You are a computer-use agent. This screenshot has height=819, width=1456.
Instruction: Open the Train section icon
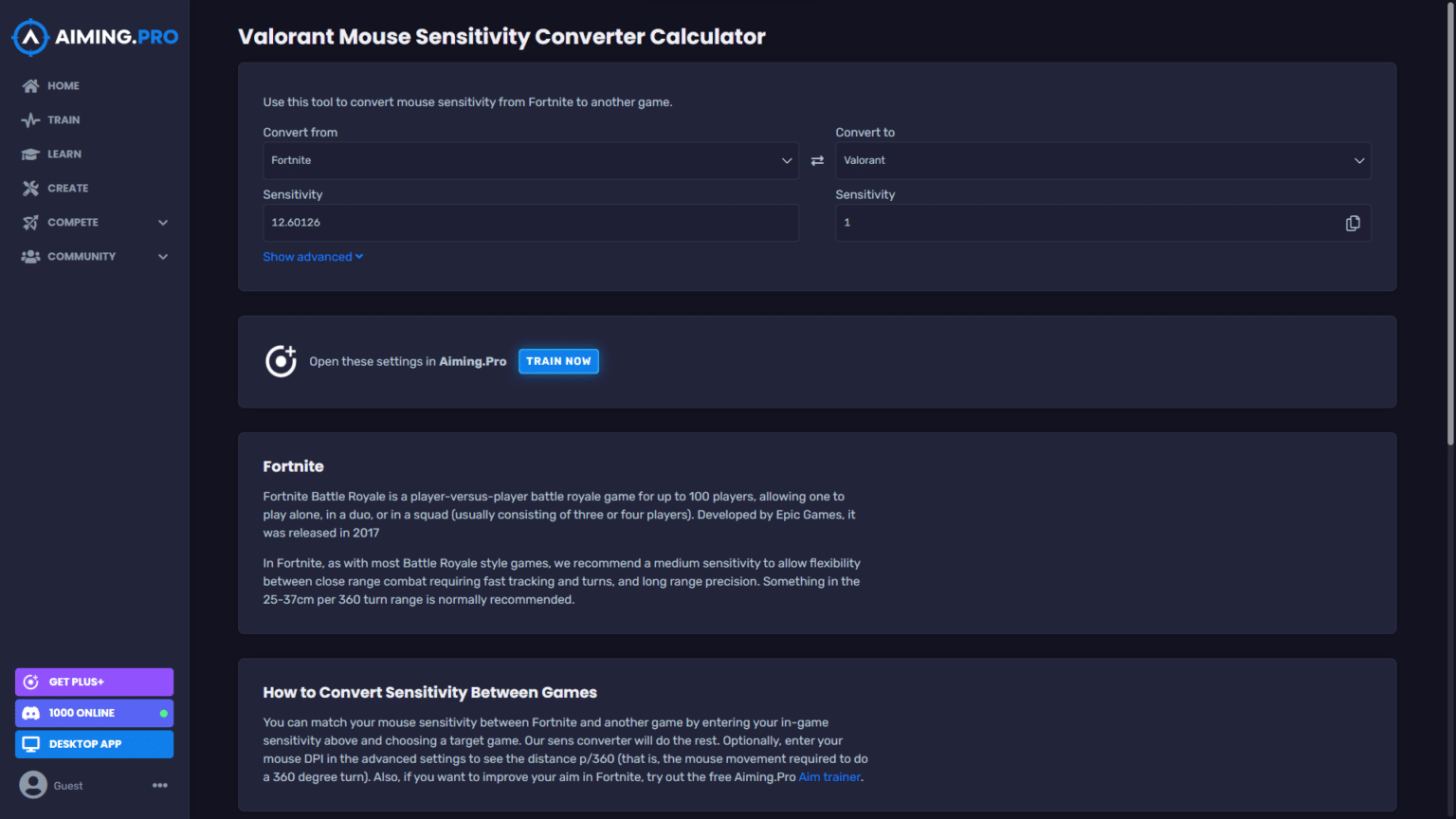click(x=31, y=119)
